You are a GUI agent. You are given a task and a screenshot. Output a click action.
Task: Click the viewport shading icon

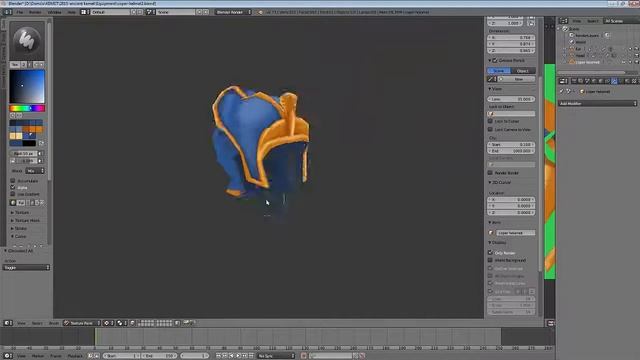[x=108, y=323]
